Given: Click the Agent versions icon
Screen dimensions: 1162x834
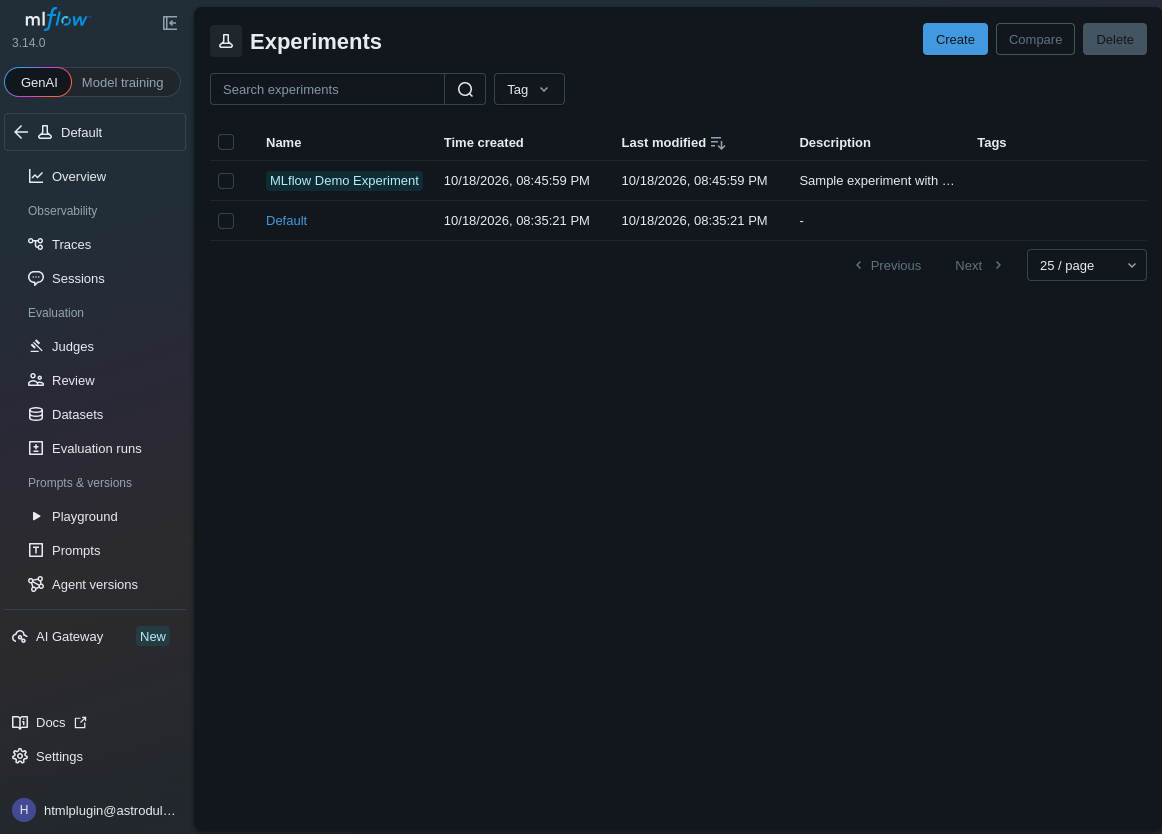Looking at the screenshot, I should (36, 584).
